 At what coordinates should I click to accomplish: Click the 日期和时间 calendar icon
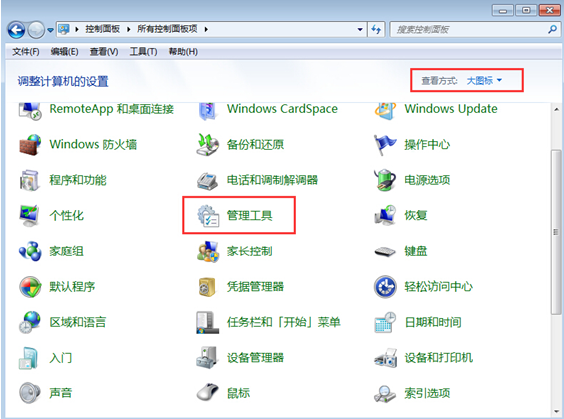click(385, 322)
